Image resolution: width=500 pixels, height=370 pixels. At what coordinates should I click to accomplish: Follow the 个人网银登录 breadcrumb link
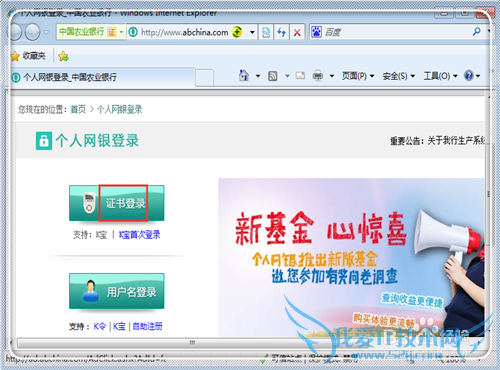[119, 109]
